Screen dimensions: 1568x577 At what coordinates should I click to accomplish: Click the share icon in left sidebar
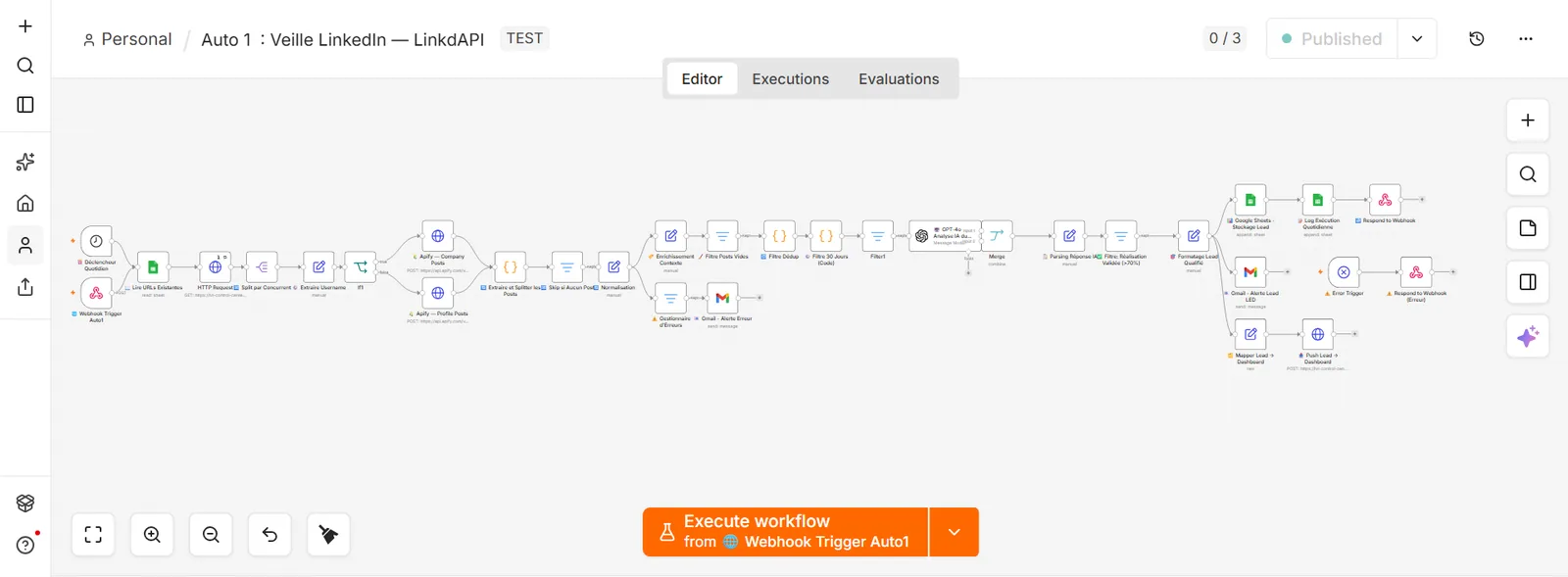point(25,287)
